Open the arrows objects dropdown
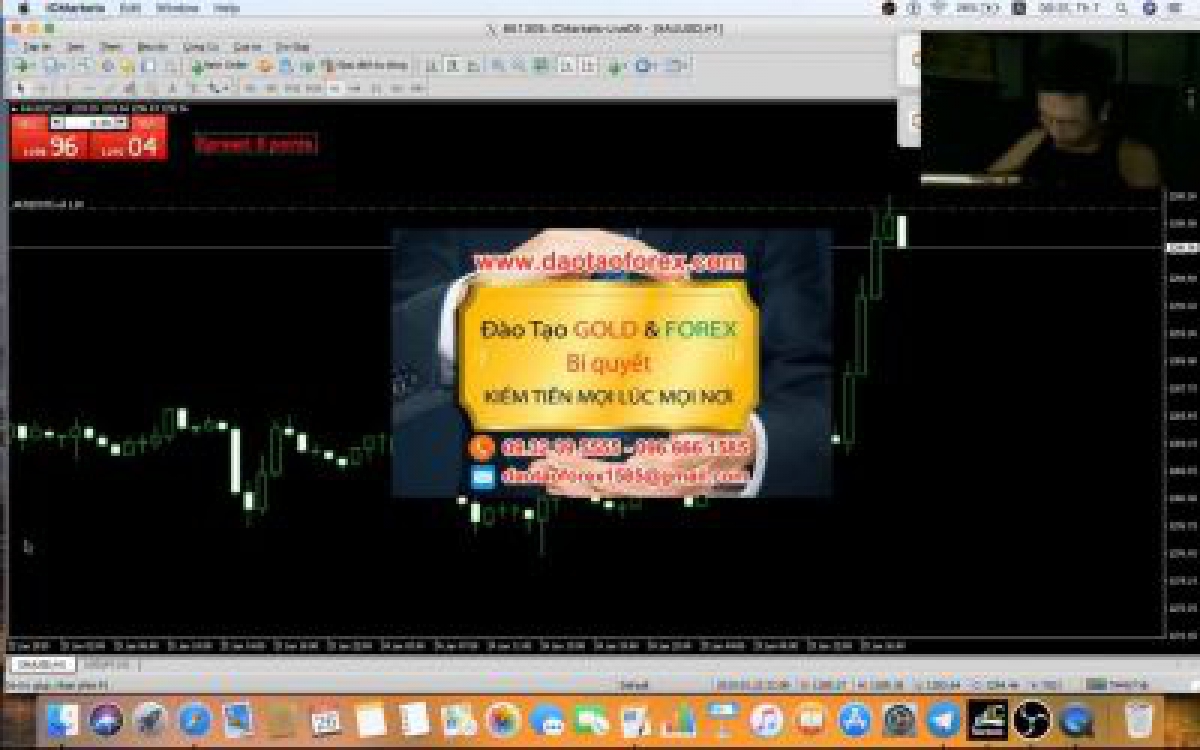 pyautogui.click(x=218, y=88)
